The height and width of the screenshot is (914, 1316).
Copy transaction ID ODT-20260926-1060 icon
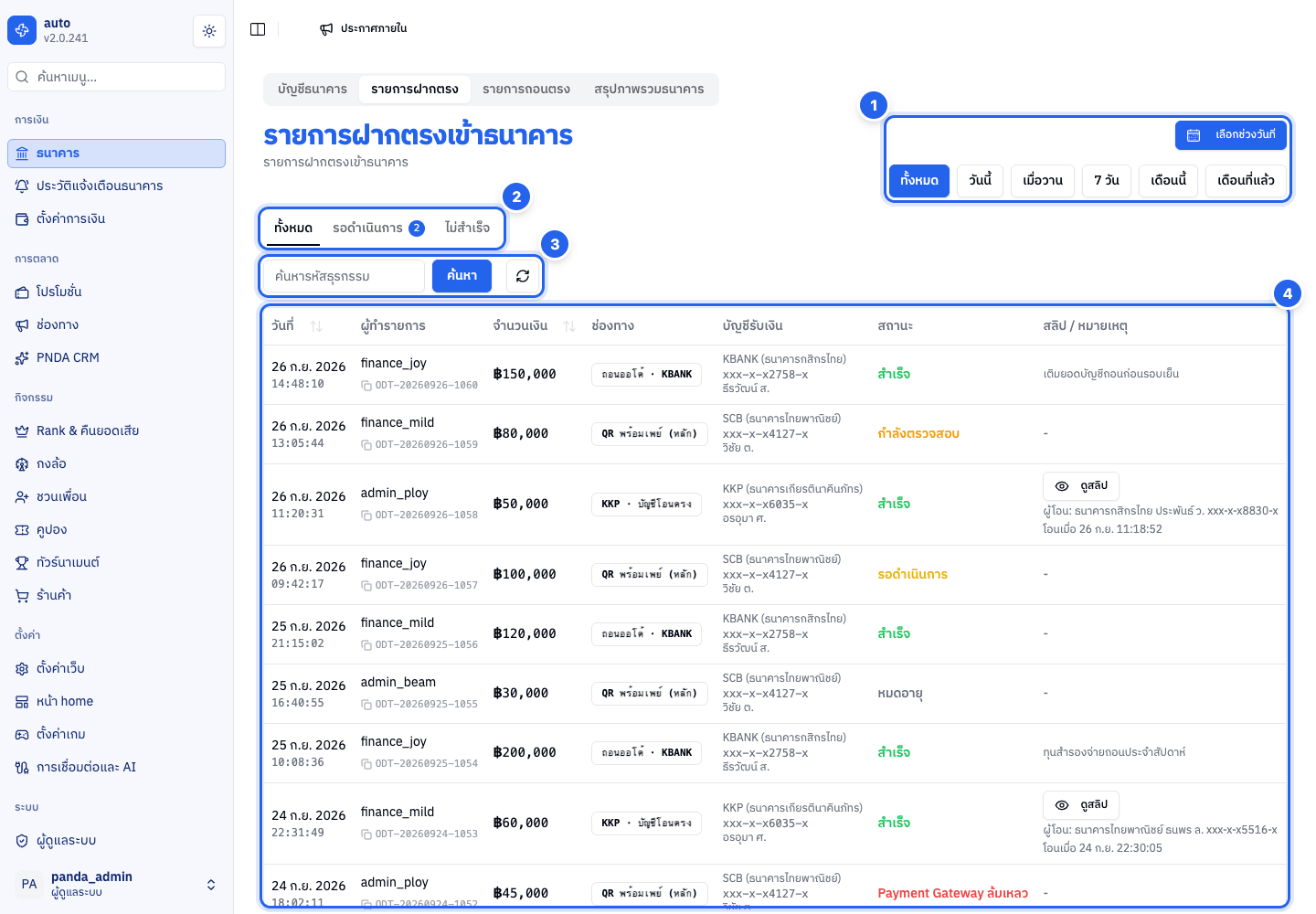click(x=366, y=386)
